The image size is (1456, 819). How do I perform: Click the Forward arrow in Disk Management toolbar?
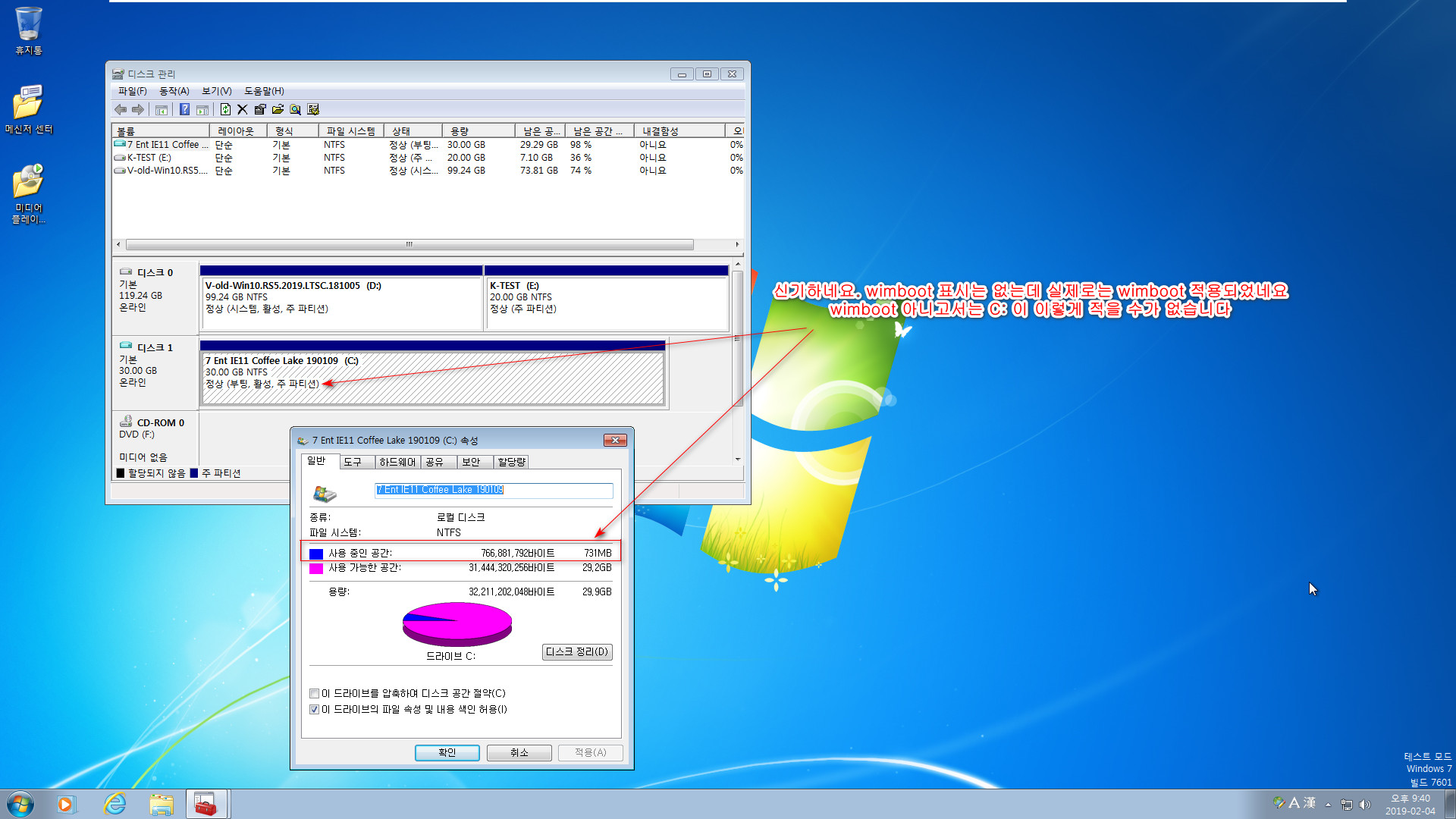click(x=138, y=109)
